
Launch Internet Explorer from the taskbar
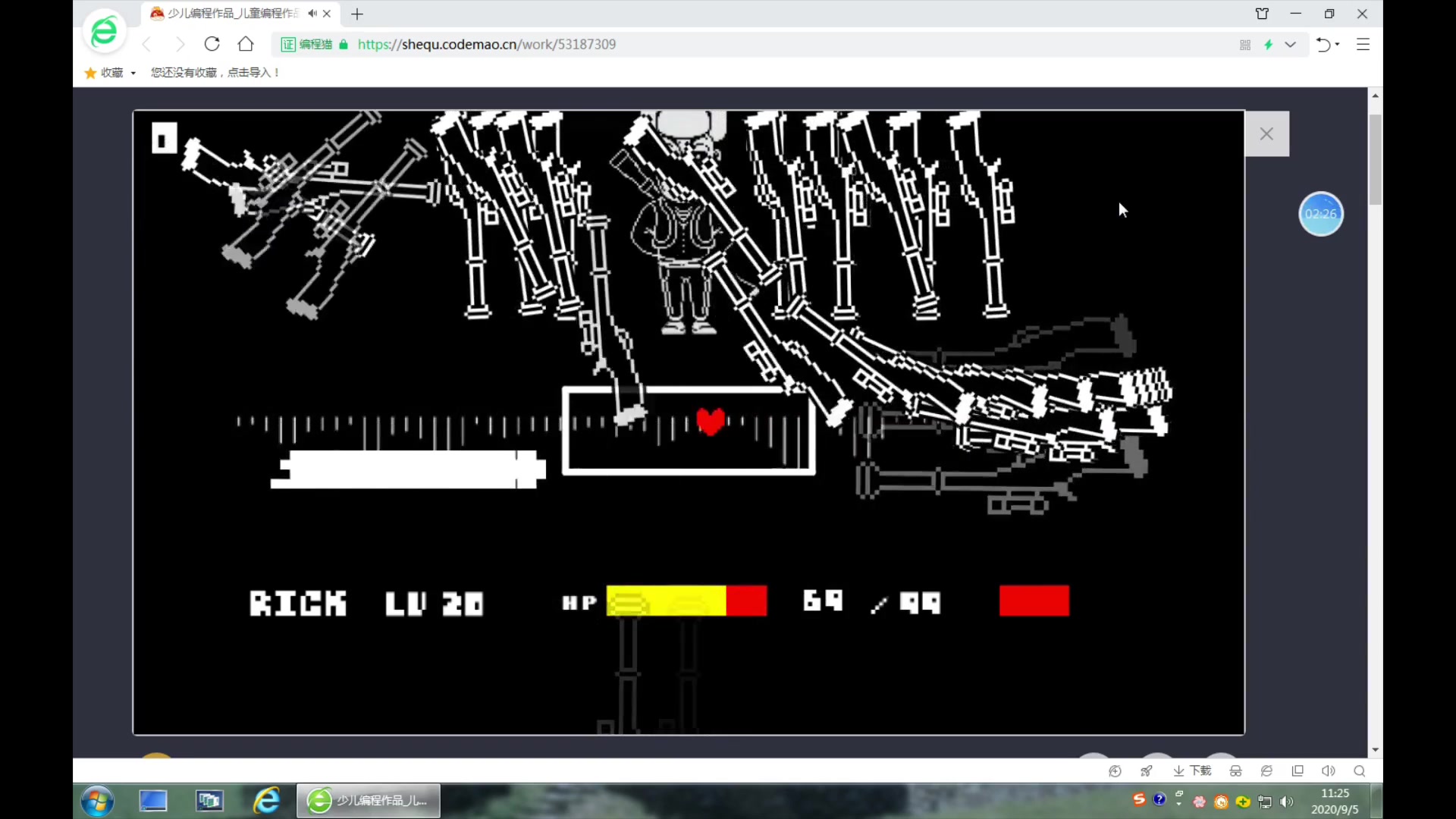(x=266, y=801)
